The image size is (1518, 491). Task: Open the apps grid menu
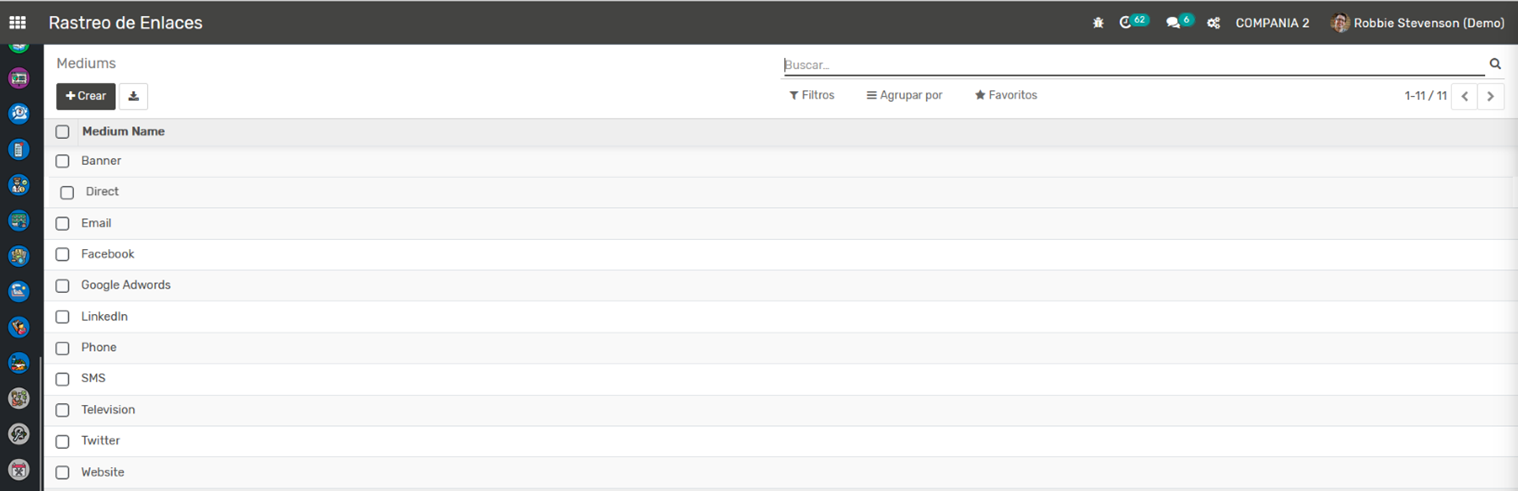tap(17, 22)
